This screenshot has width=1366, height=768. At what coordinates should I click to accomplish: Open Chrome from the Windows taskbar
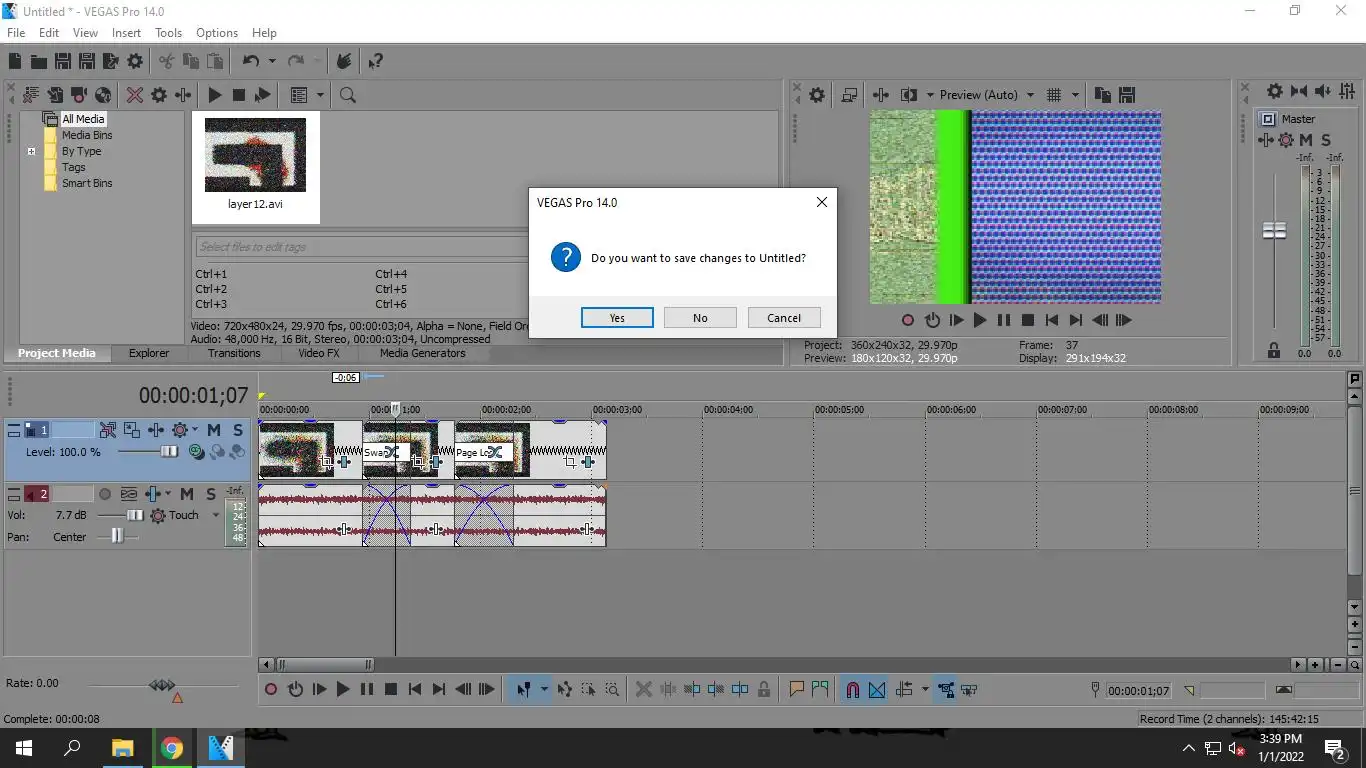pyautogui.click(x=171, y=748)
